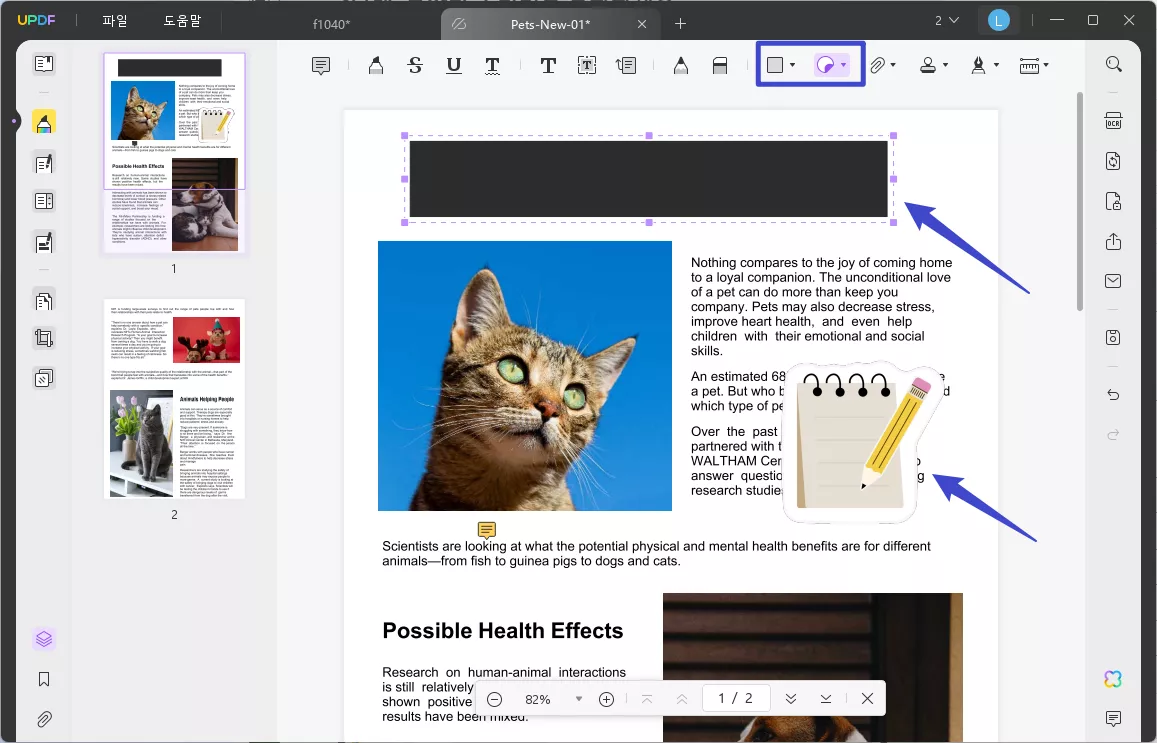
Task: Open the Bookmarks panel icon
Action: [x=44, y=679]
